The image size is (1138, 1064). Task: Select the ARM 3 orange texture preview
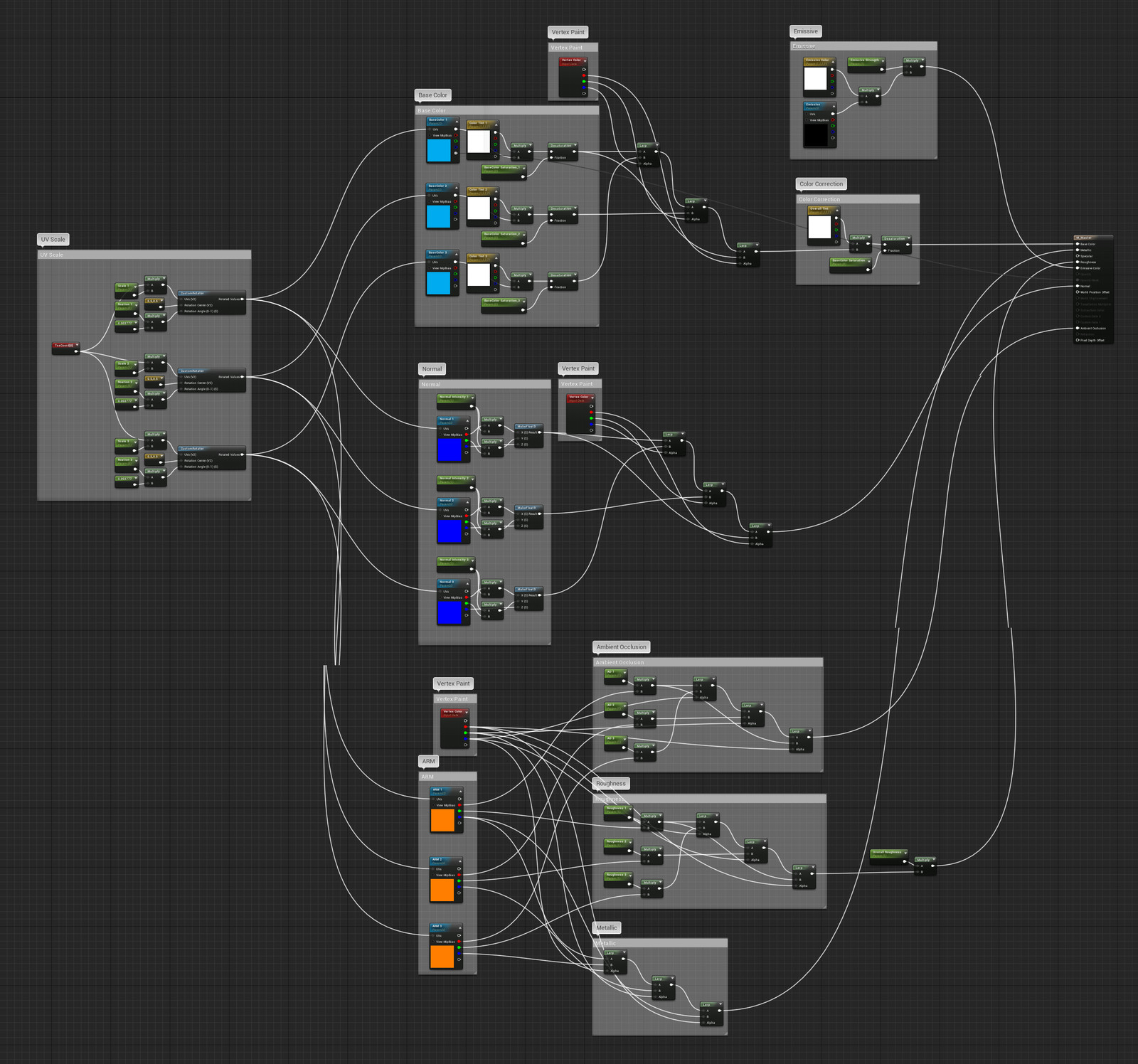pos(442,956)
